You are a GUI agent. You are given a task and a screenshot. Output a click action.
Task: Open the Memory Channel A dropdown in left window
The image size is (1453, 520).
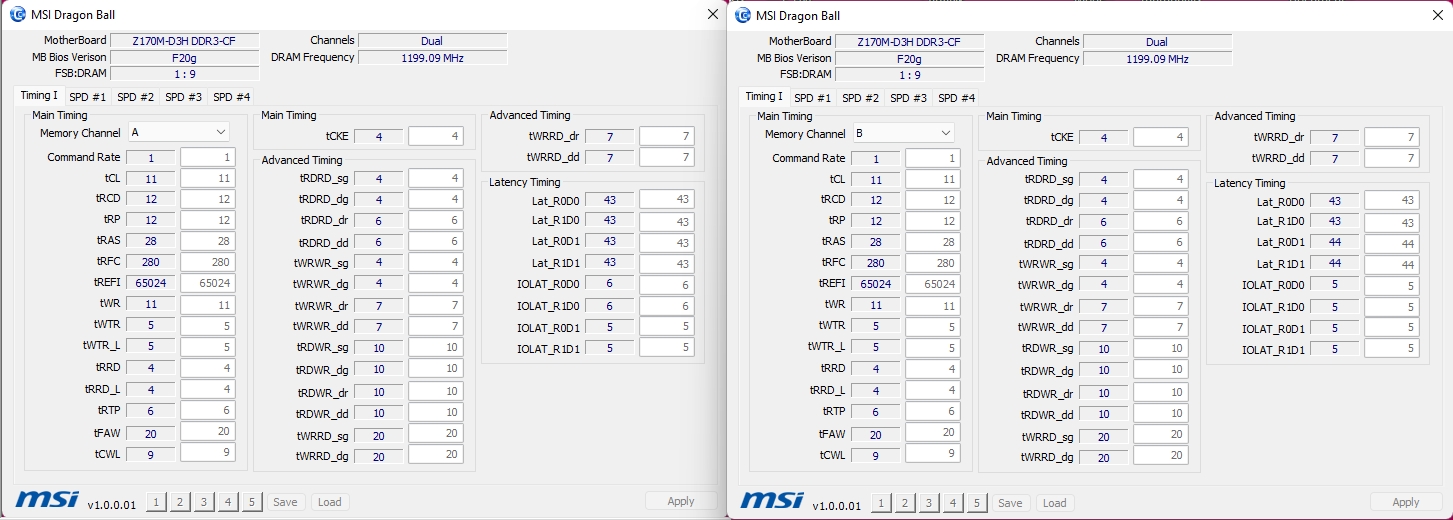(x=178, y=132)
